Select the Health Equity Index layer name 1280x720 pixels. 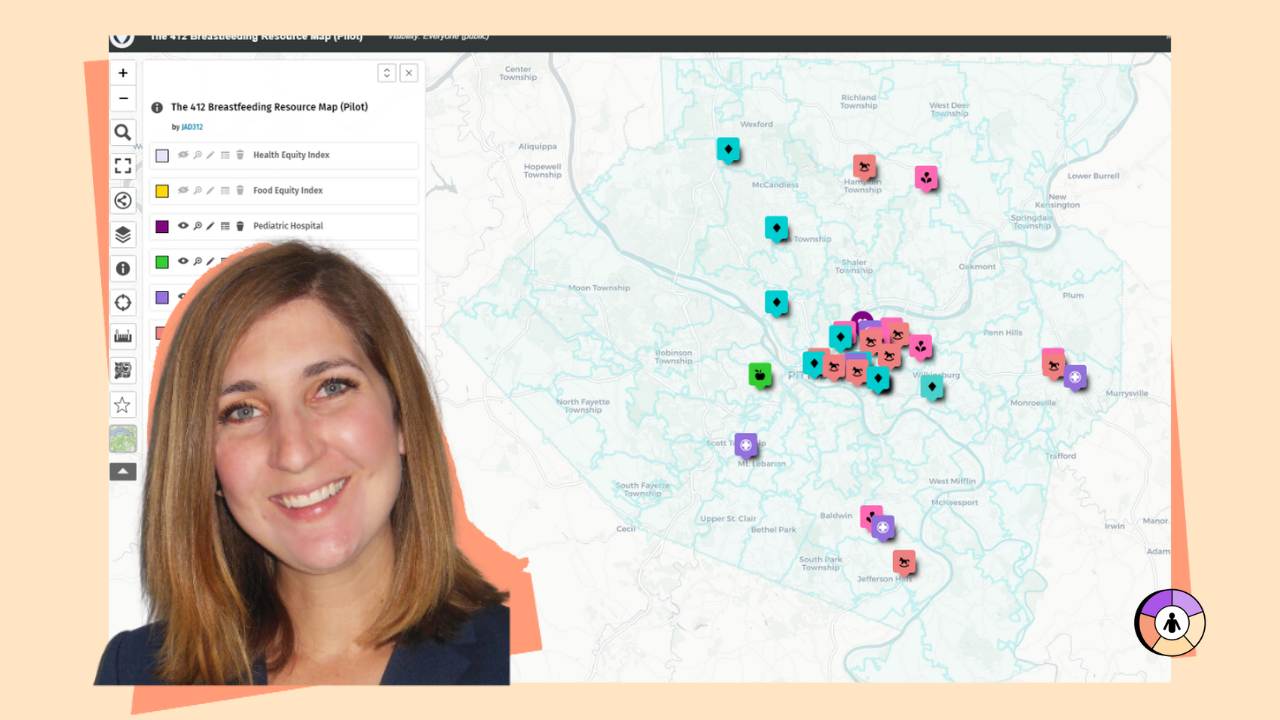pyautogui.click(x=291, y=155)
